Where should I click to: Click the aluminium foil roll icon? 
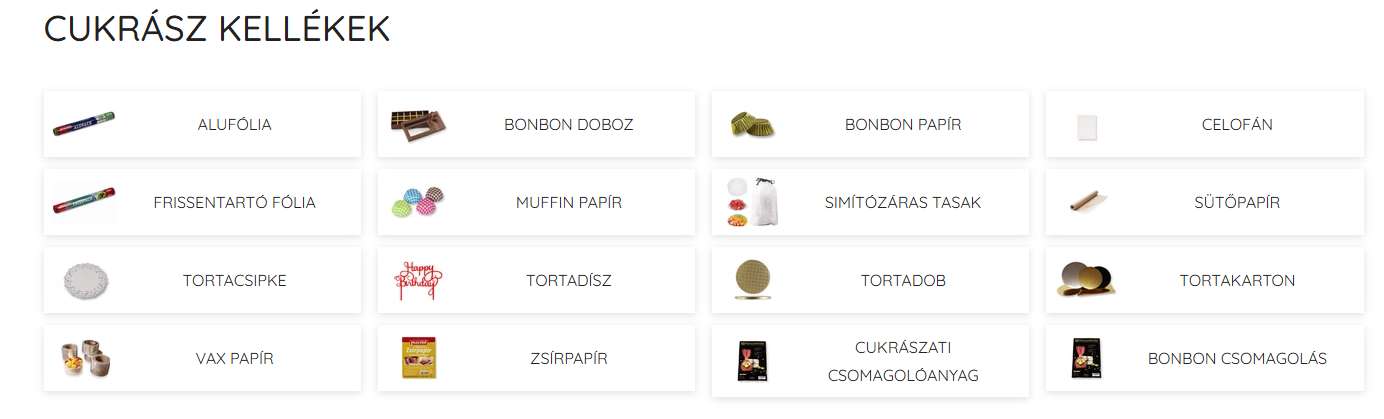(84, 124)
